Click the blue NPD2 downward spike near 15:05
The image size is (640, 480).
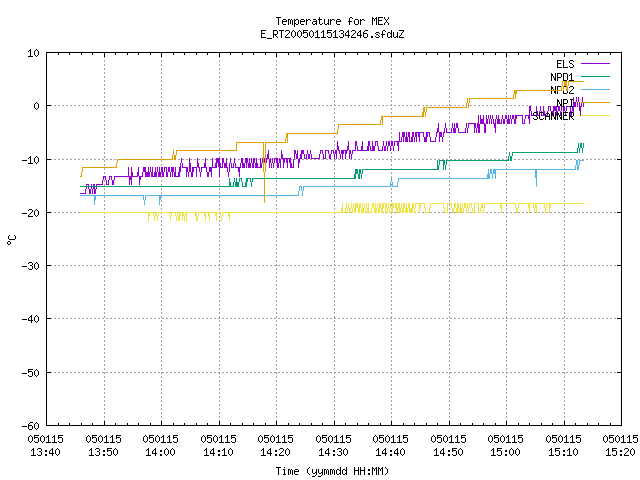[536, 178]
